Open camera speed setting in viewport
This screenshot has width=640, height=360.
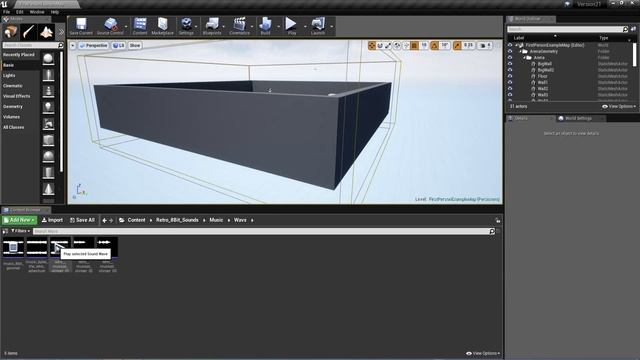tap(484, 46)
